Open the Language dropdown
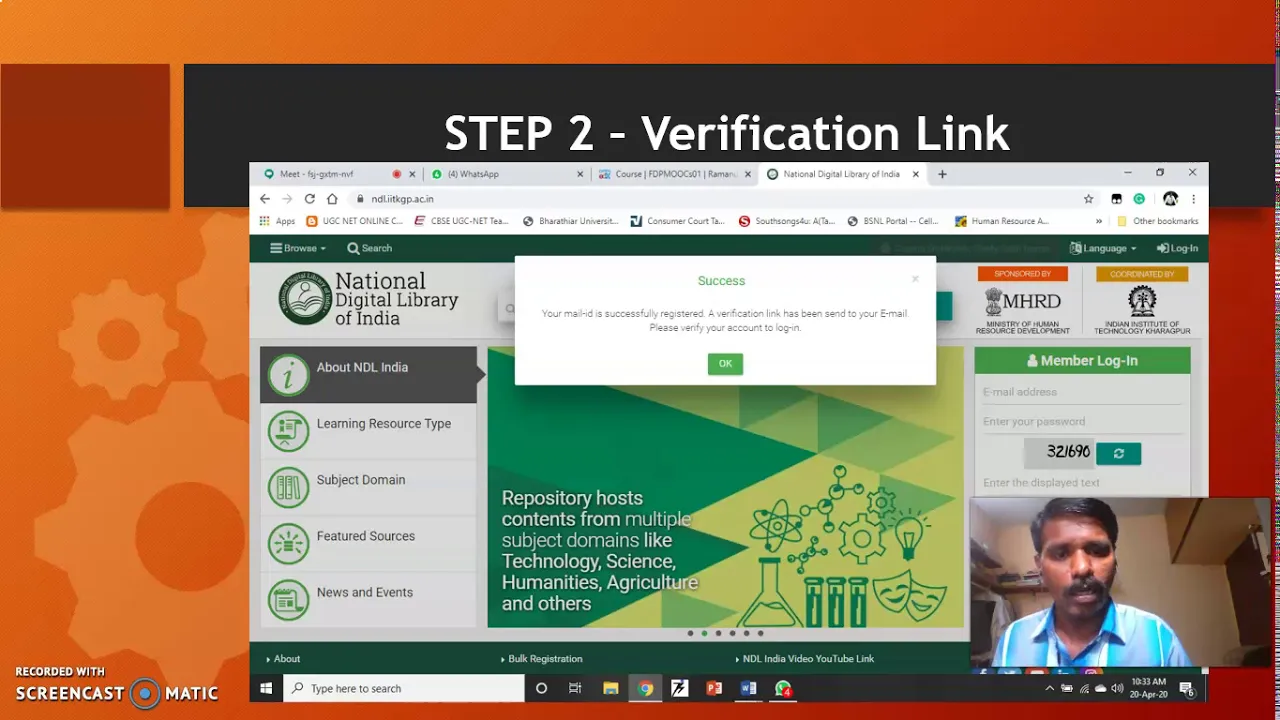The height and width of the screenshot is (720, 1280). [1103, 248]
